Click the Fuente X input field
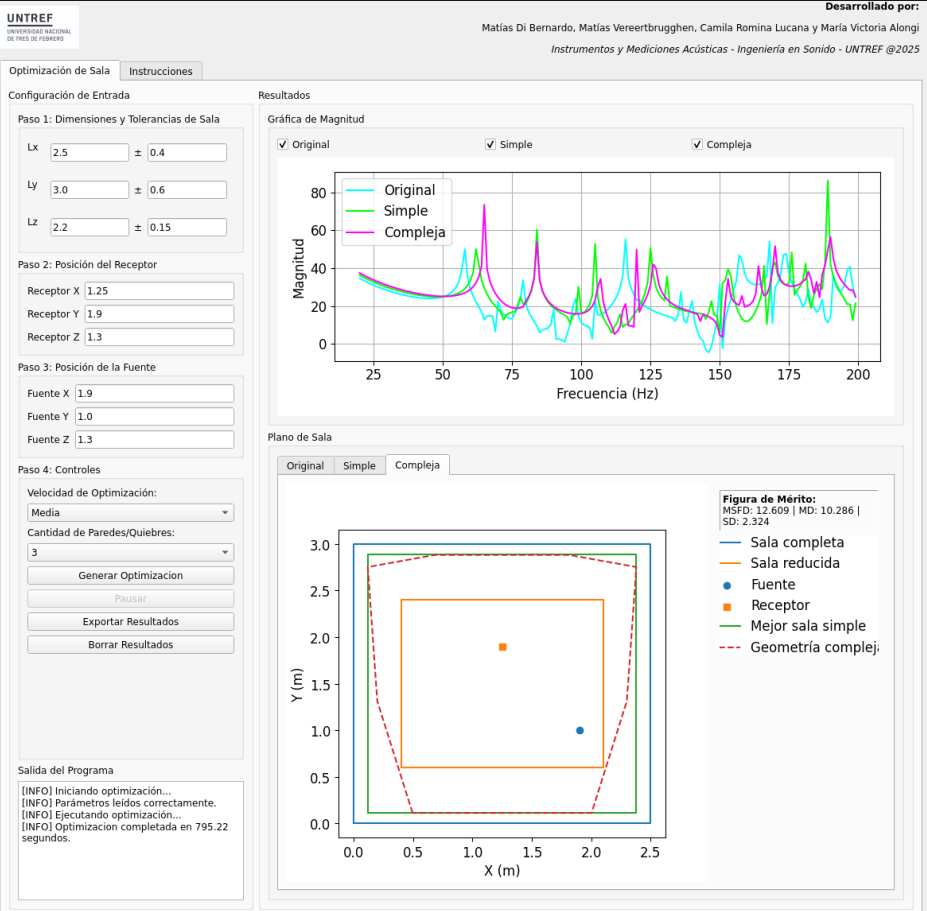This screenshot has height=911, width=927. [154, 393]
